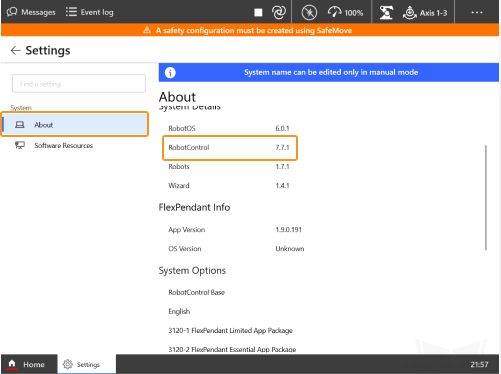This screenshot has height=374, width=501.
Task: Open the Event log list
Action: tap(89, 12)
